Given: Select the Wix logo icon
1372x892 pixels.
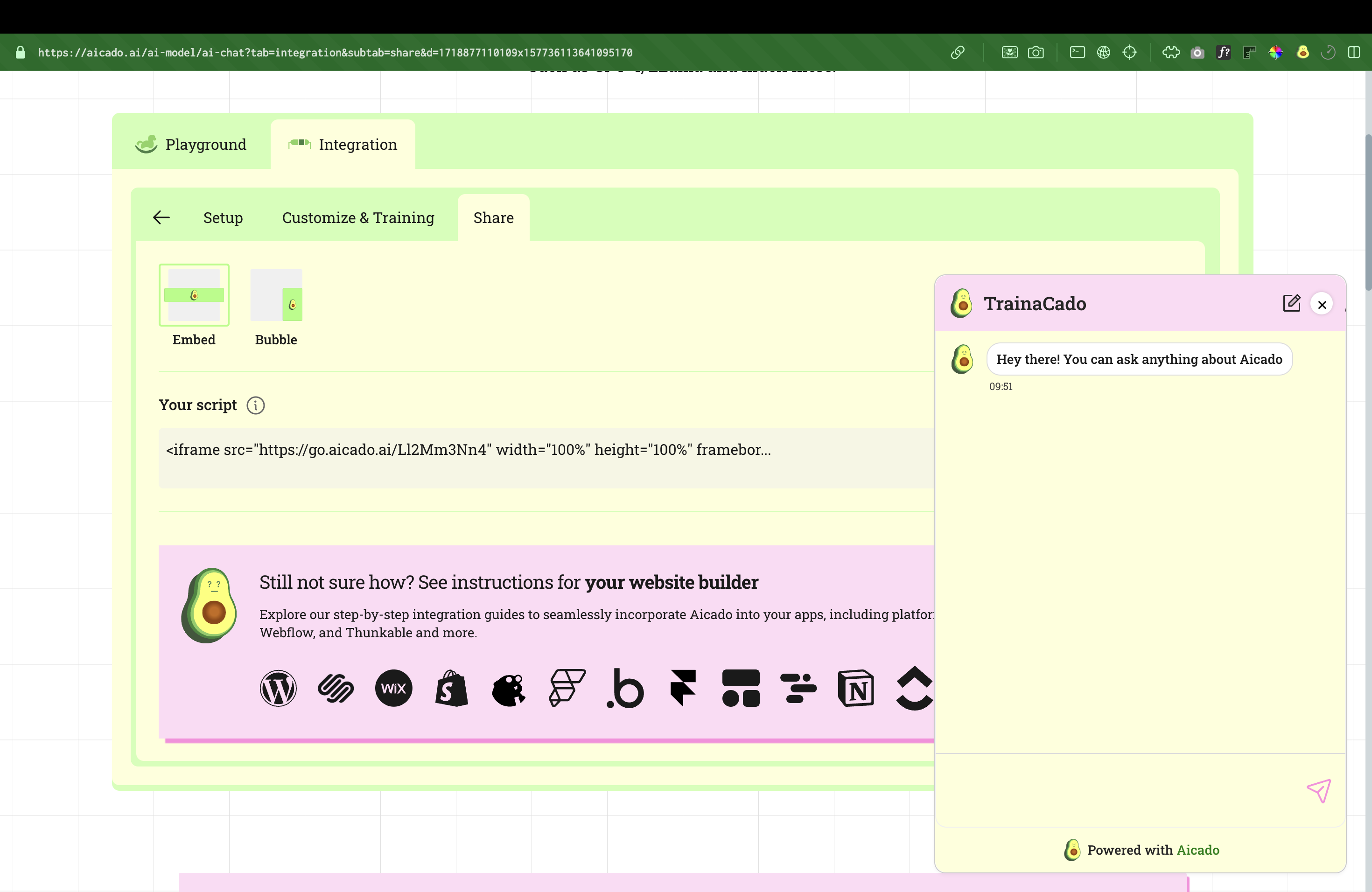Looking at the screenshot, I should pyautogui.click(x=393, y=688).
